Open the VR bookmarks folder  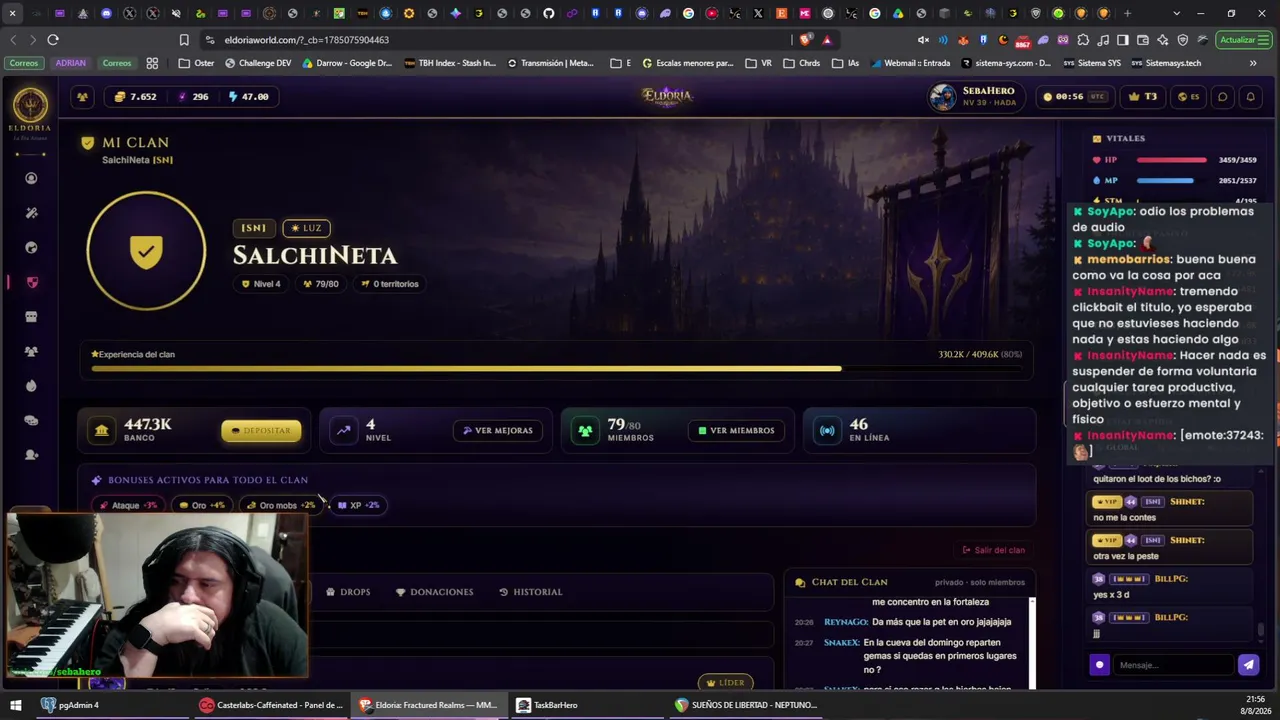[758, 63]
